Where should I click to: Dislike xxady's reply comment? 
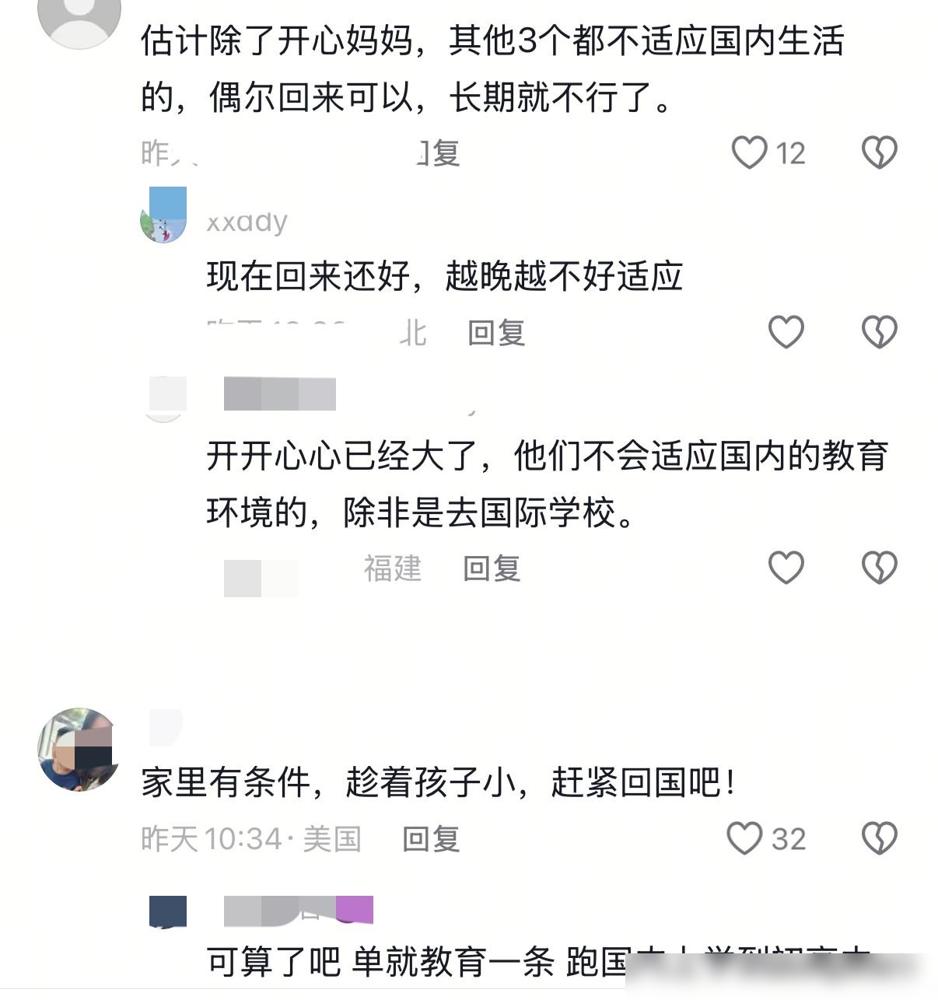tap(879, 332)
